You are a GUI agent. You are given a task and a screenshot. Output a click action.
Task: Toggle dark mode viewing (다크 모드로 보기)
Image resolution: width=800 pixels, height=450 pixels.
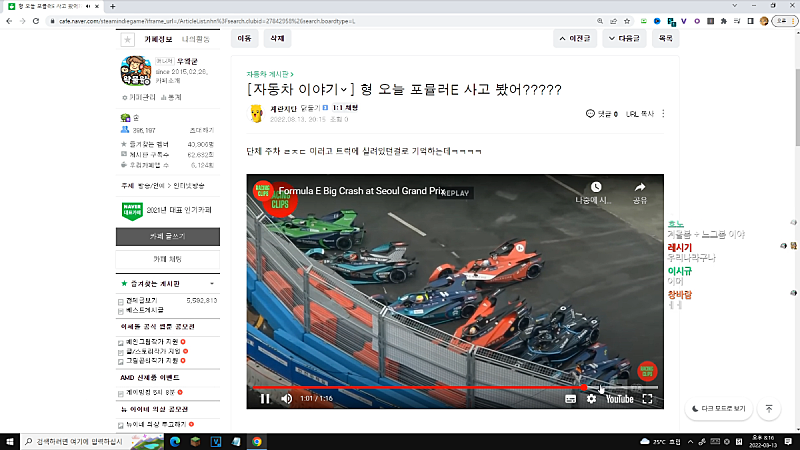pyautogui.click(x=719, y=408)
